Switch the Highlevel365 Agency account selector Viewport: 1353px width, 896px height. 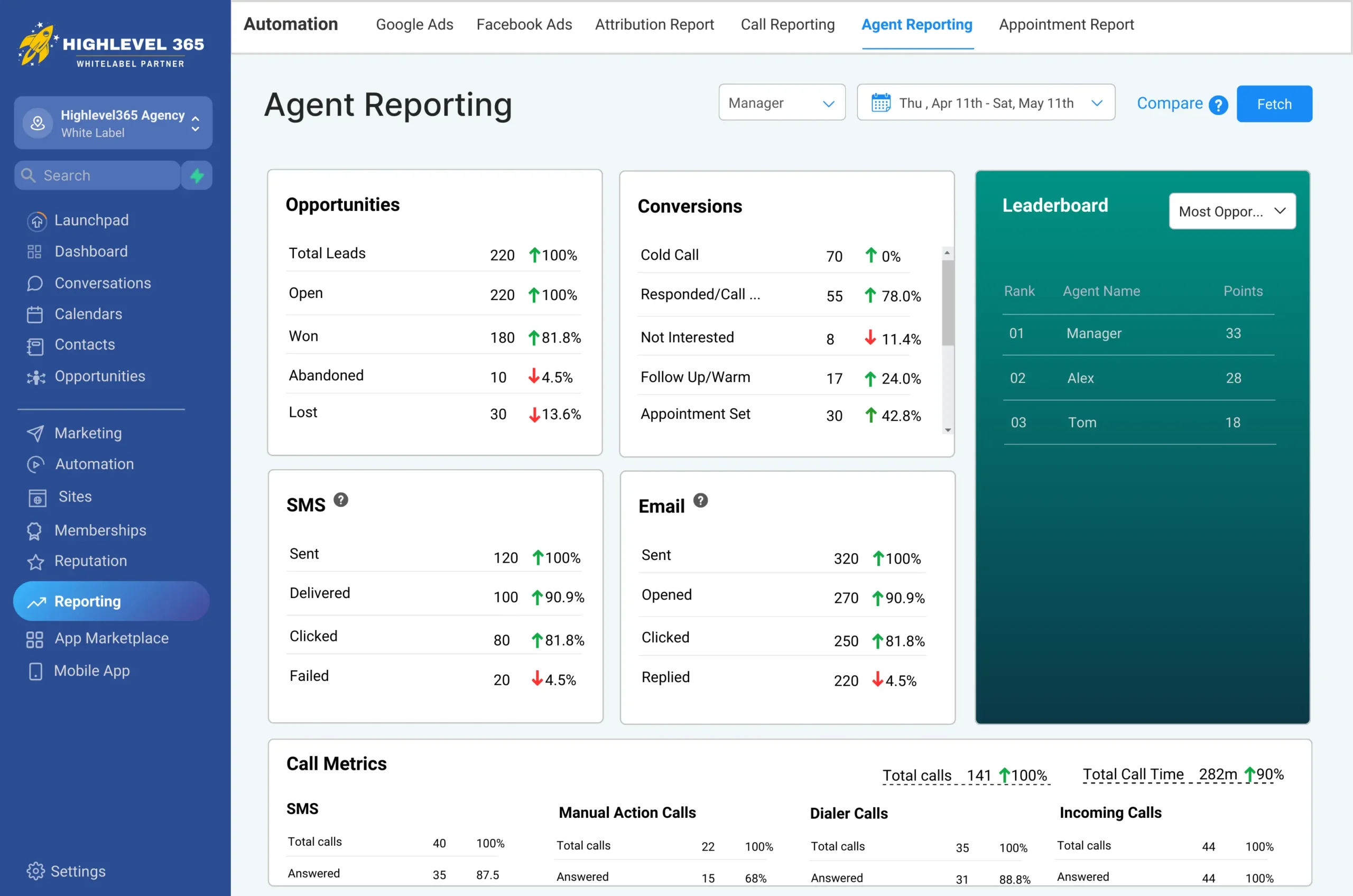pyautogui.click(x=113, y=123)
